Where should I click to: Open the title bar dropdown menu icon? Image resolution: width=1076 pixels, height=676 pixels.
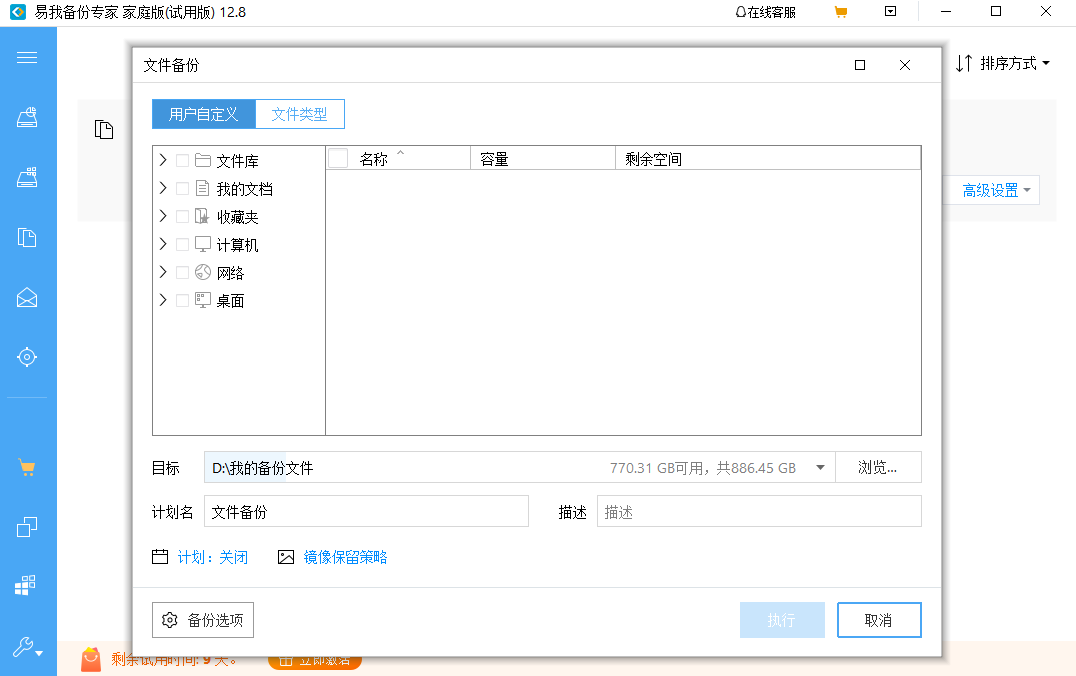pyautogui.click(x=891, y=12)
